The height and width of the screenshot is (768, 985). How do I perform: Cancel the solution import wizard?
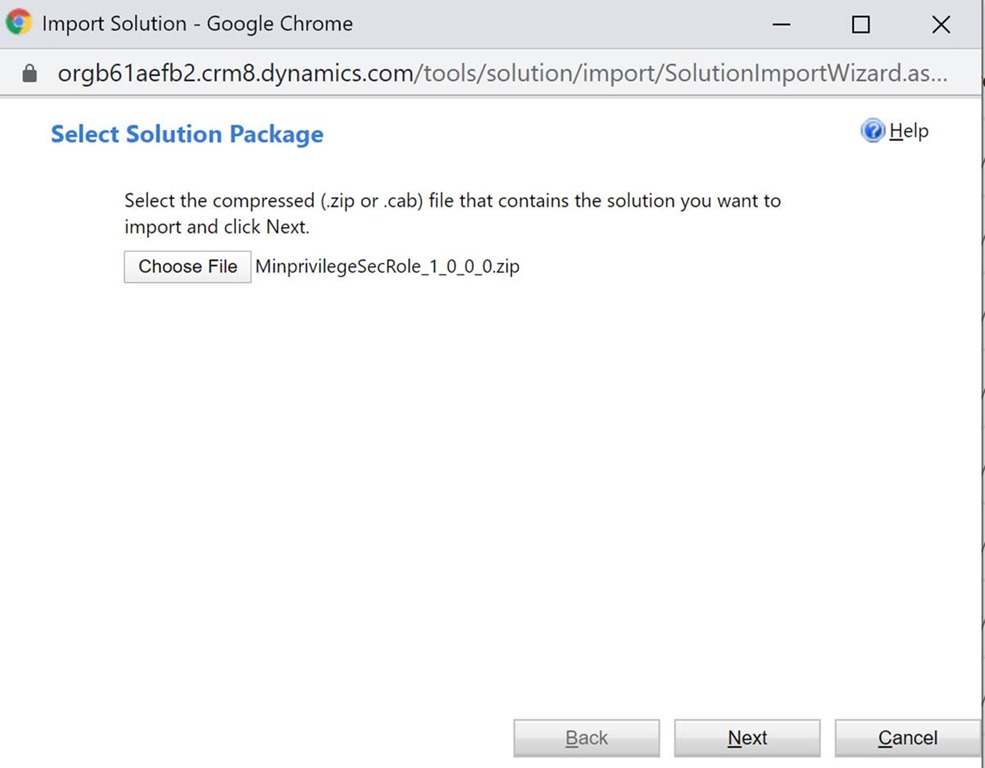pyautogui.click(x=907, y=738)
